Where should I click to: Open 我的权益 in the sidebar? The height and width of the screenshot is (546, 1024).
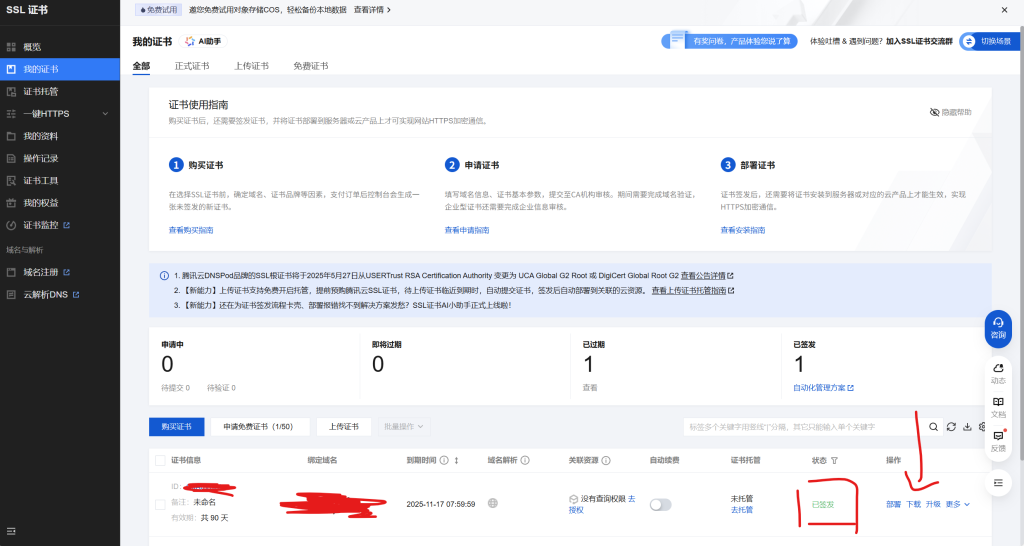[40, 202]
